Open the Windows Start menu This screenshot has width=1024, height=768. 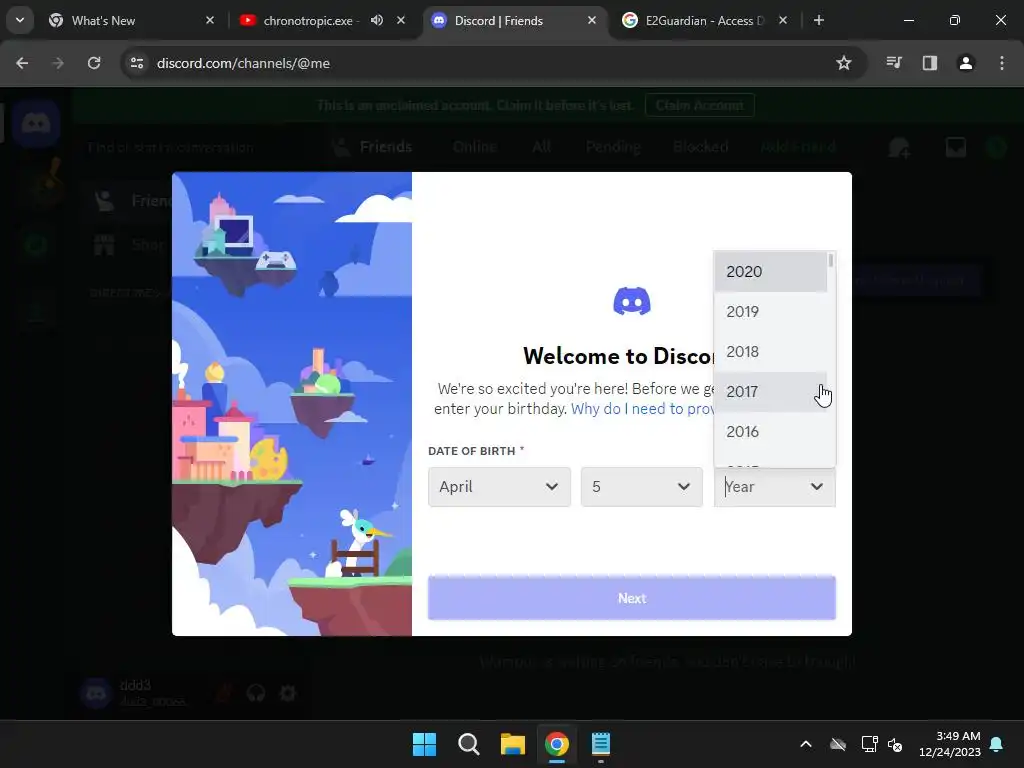pyautogui.click(x=424, y=744)
